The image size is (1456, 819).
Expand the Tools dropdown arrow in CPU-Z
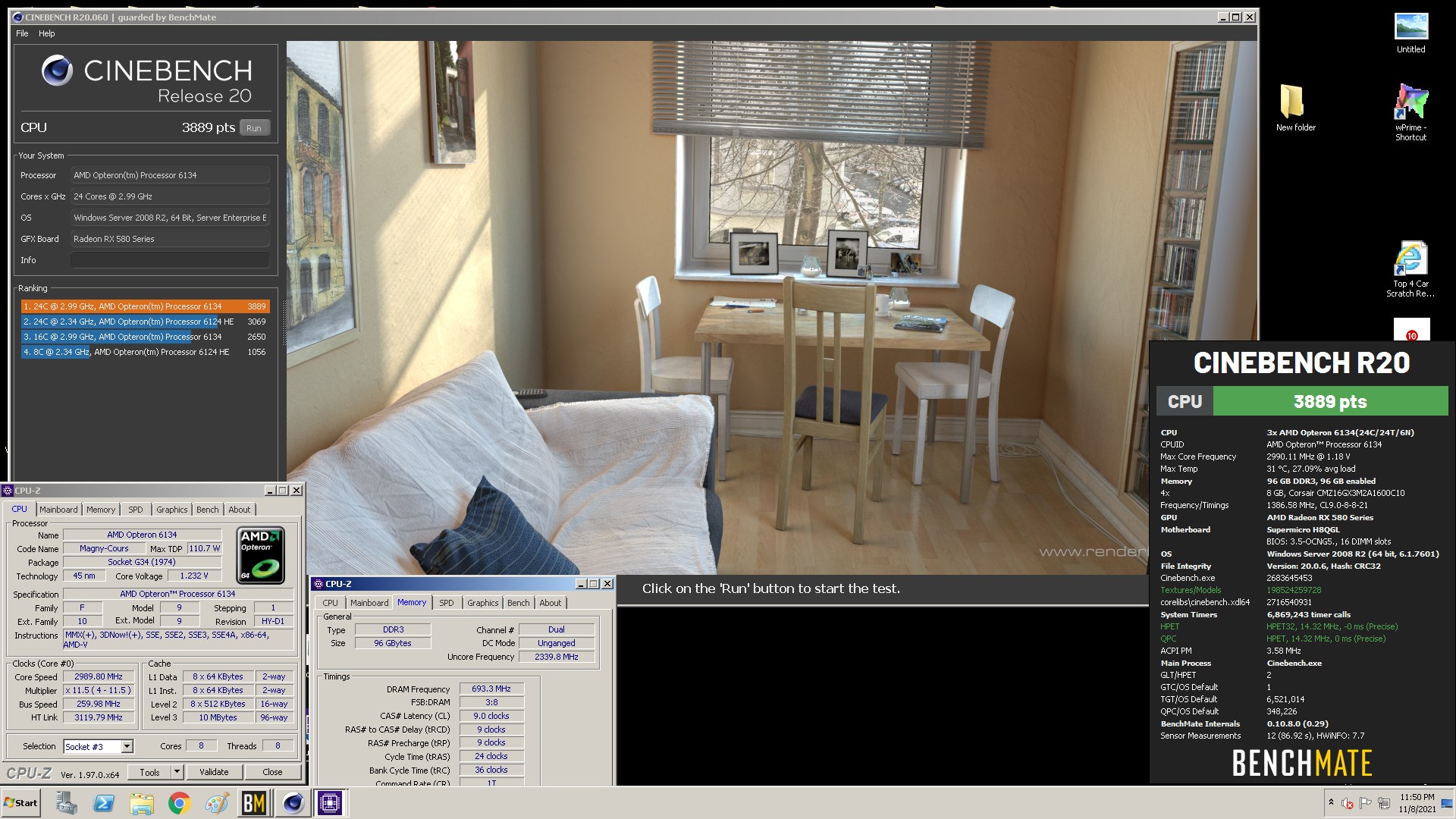coord(177,772)
